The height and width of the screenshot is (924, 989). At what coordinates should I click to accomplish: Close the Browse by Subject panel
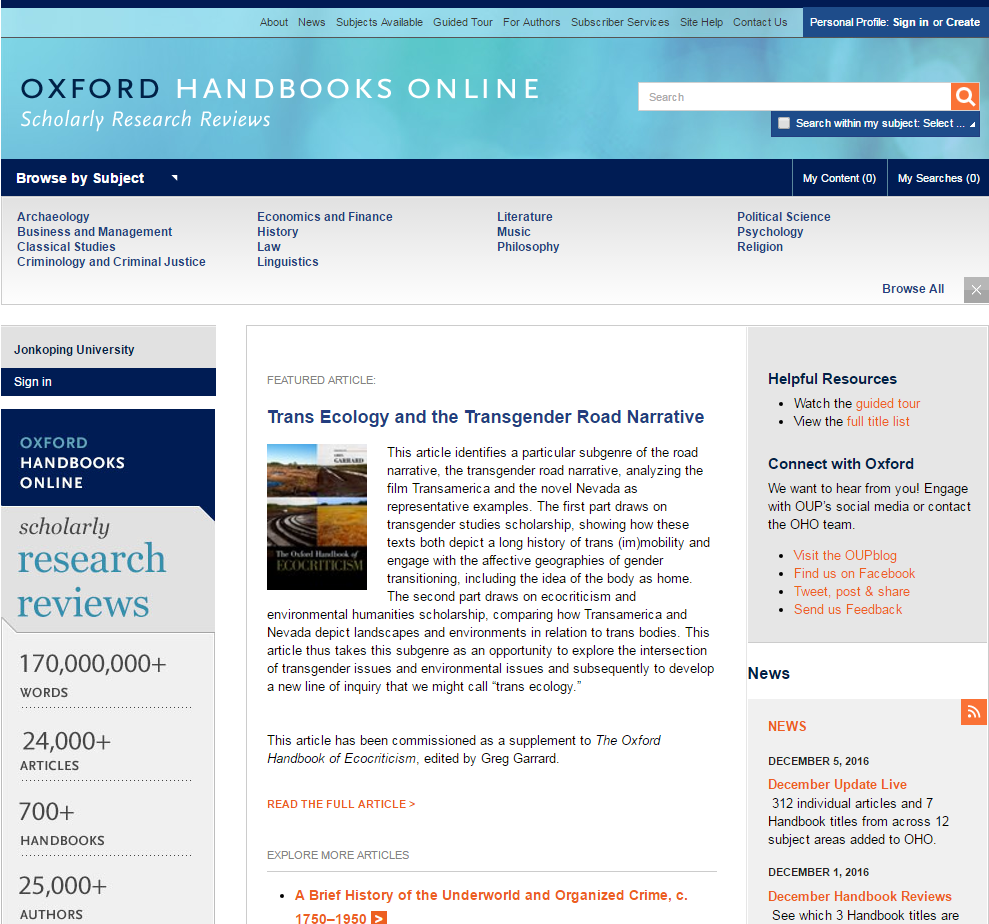[x=975, y=290]
